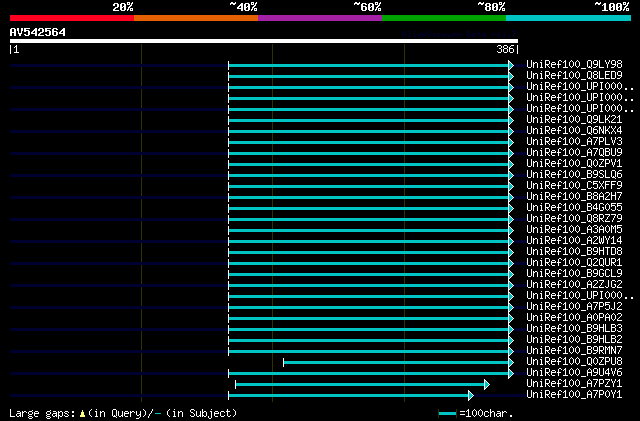
Task: Open hit UniRef100_A7QBU9 label
Action: click(x=574, y=152)
